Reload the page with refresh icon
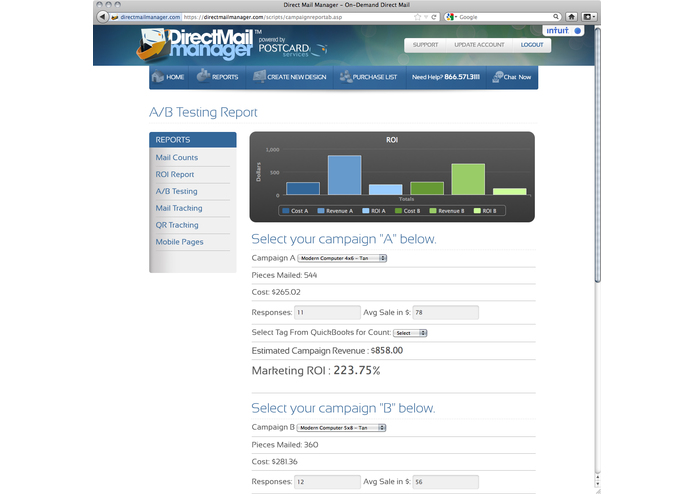Viewport: 695px width, 494px height. (x=434, y=17)
